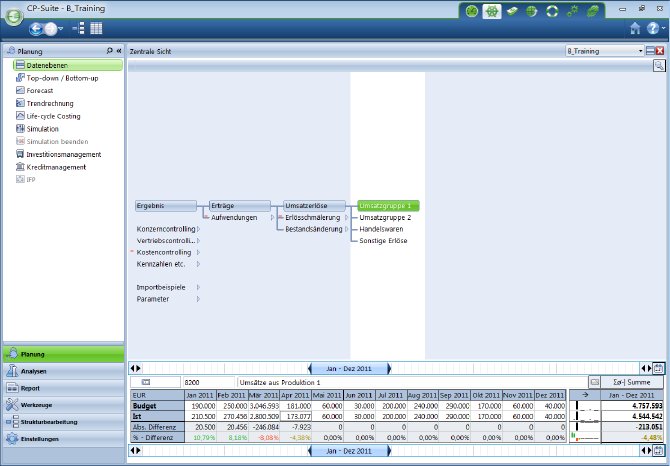
Task: Open the clock dashboard module icon
Action: pyautogui.click(x=472, y=12)
